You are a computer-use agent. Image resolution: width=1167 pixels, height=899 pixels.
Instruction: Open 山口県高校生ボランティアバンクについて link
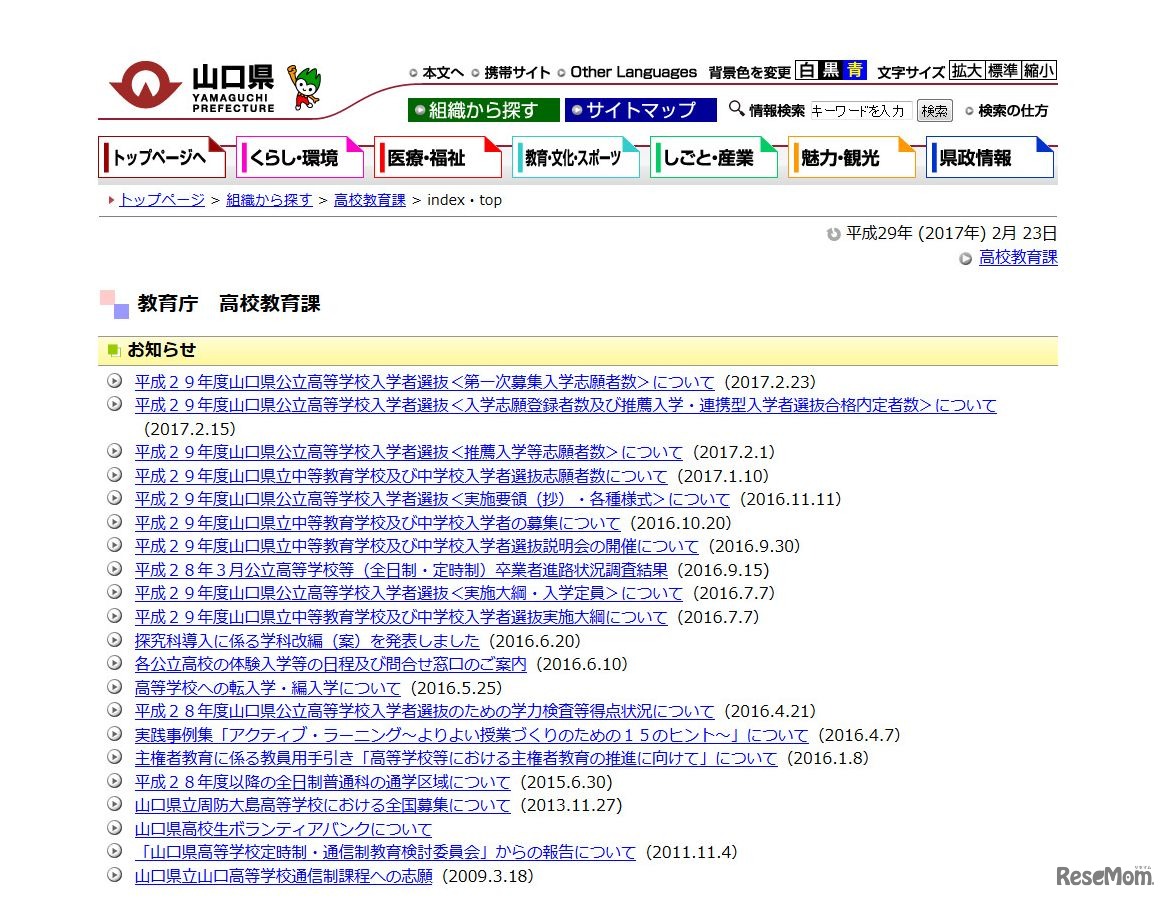click(x=284, y=828)
